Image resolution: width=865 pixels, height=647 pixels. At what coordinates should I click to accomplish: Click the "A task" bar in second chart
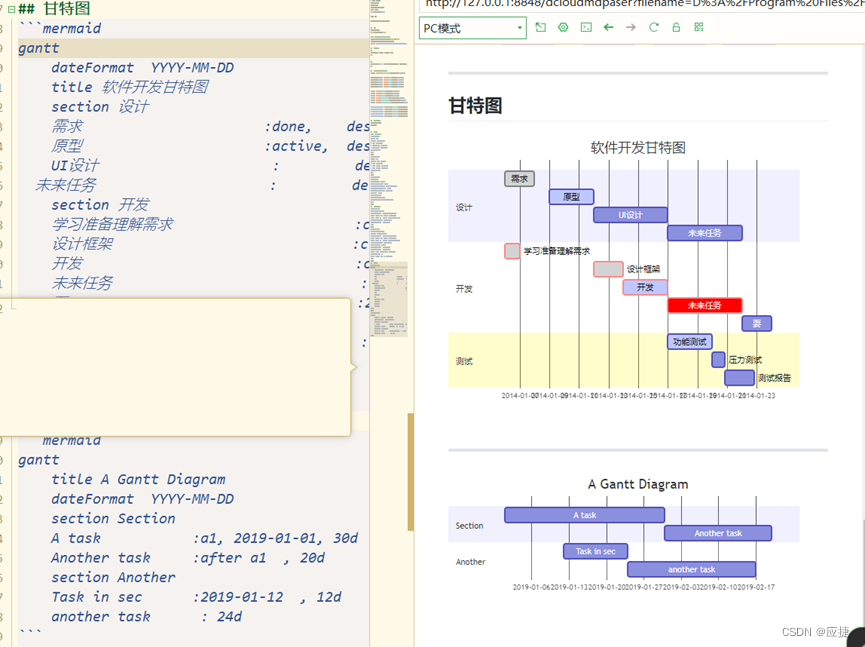coord(584,515)
